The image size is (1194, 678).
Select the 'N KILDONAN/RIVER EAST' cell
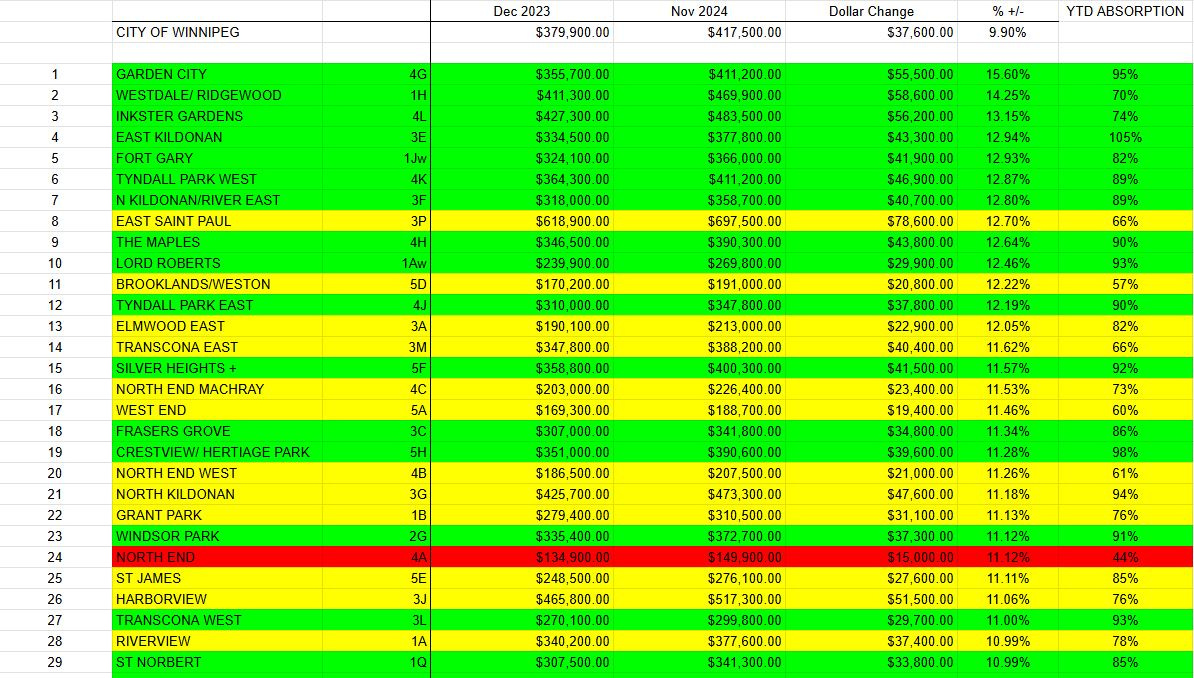(217, 200)
